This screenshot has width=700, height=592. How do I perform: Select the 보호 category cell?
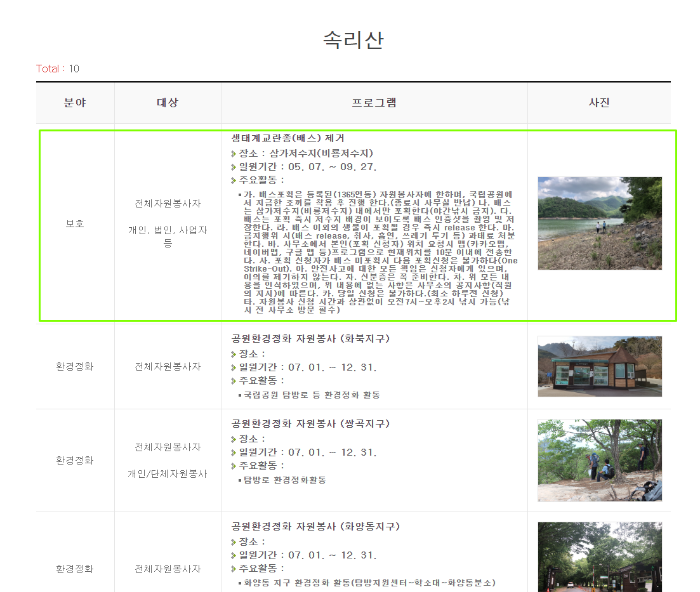[x=75, y=223]
